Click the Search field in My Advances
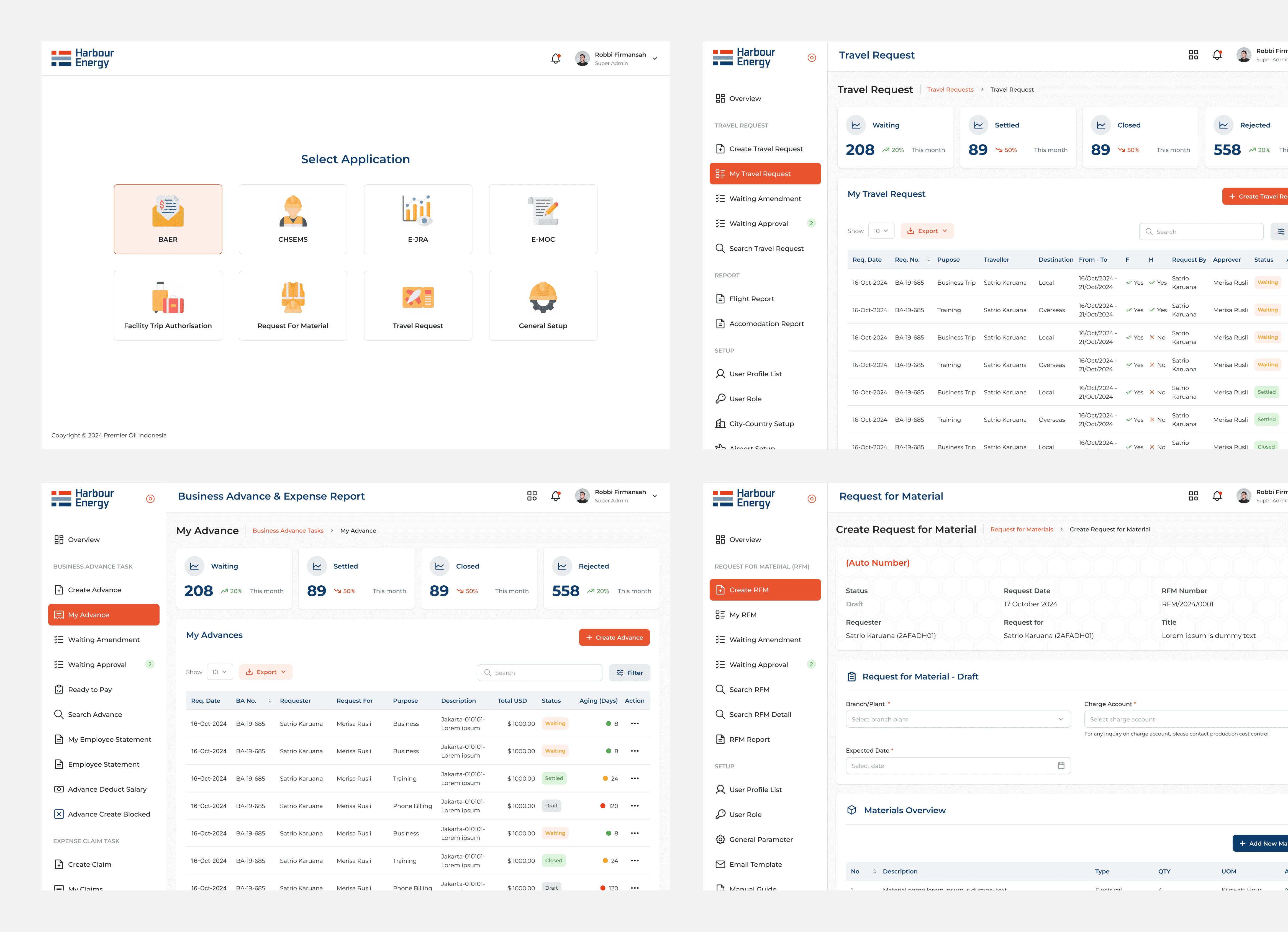 coord(540,673)
